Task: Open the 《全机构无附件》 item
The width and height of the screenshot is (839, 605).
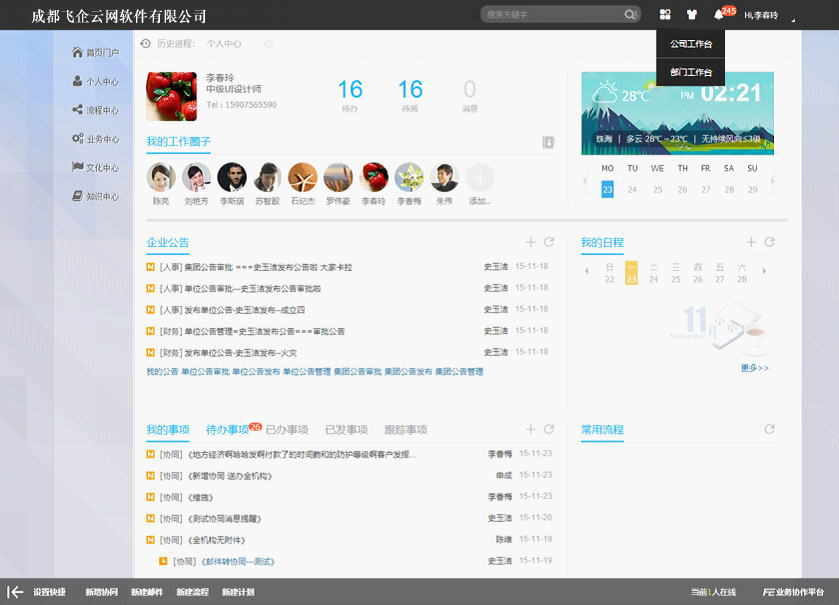Action: tap(216, 540)
